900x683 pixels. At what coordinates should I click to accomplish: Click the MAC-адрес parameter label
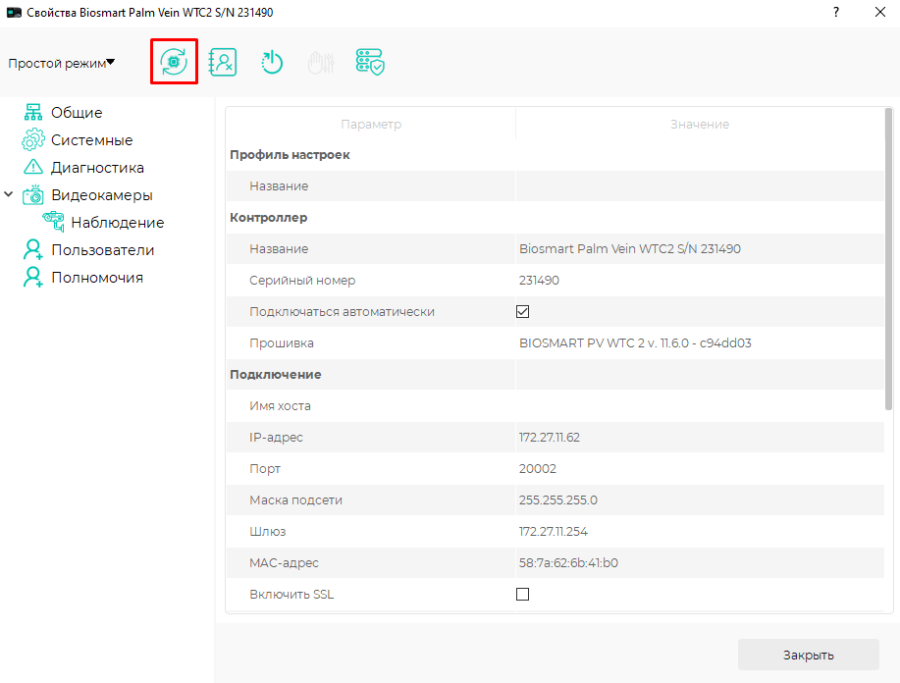point(284,563)
